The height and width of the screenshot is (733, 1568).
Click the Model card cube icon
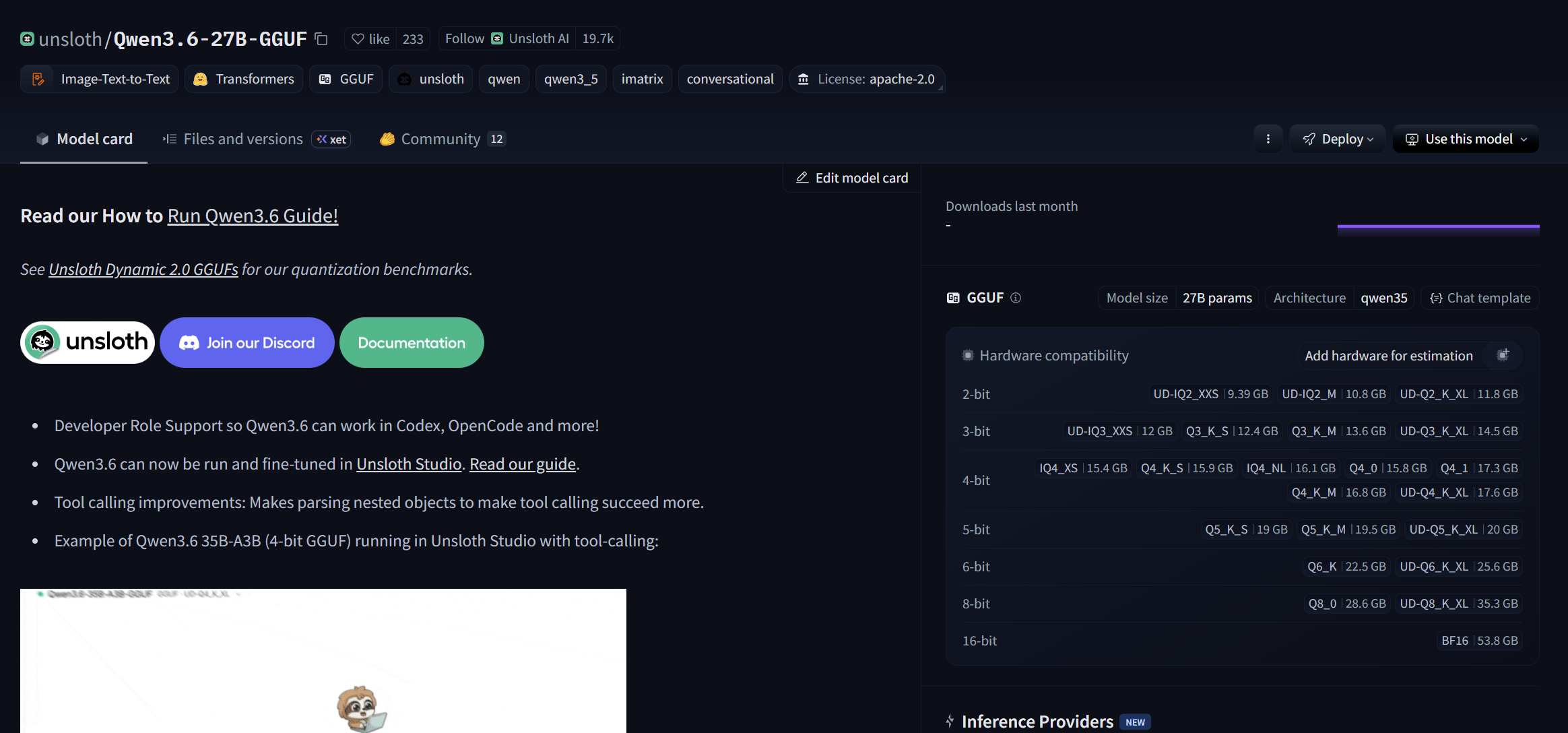(42, 139)
